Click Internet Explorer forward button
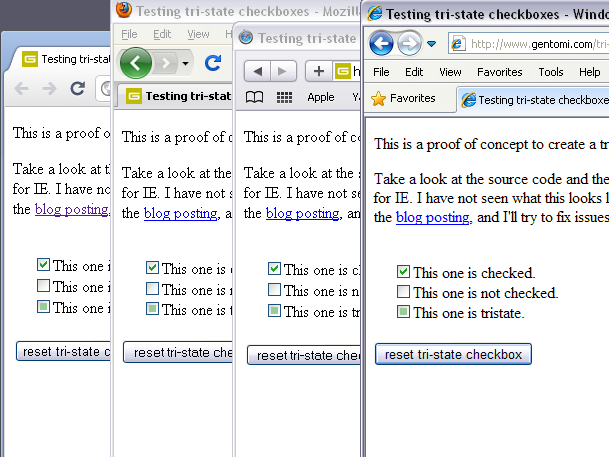The height and width of the screenshot is (457, 609). point(409,43)
